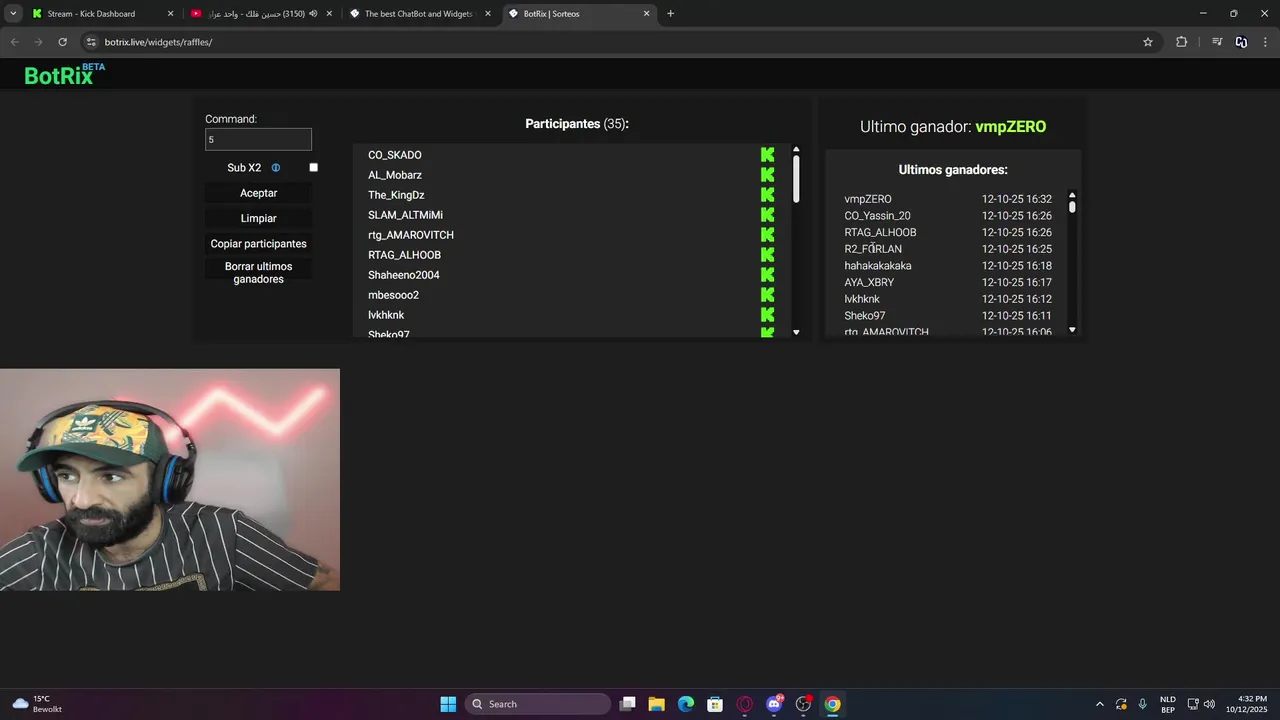Click Kick icon next to SLAM_ALTMiMi
The height and width of the screenshot is (720, 1280).
pos(767,215)
